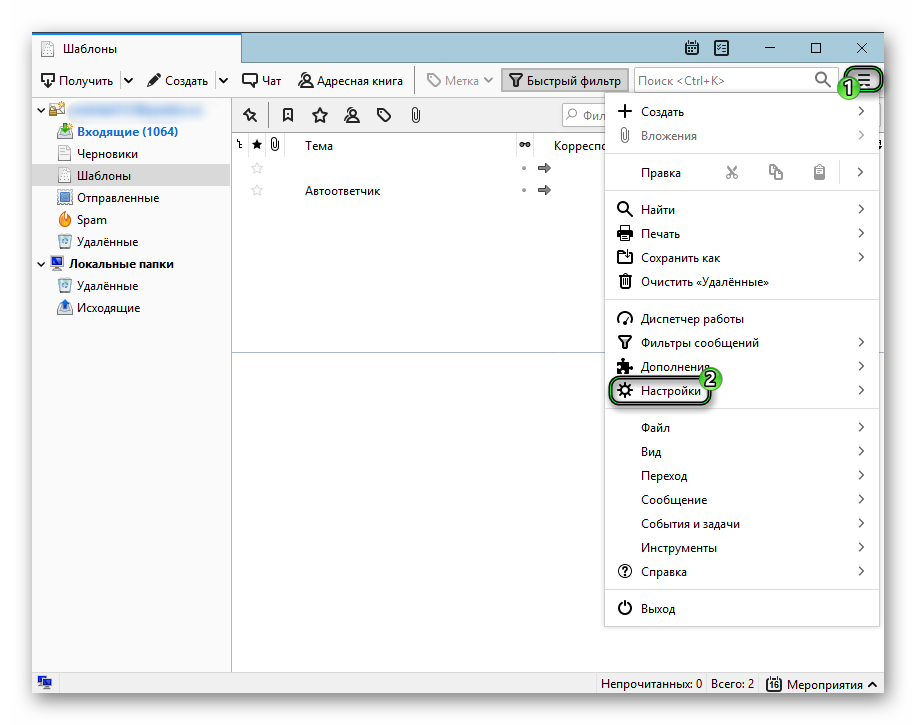Sort by the star column header

click(x=257, y=145)
